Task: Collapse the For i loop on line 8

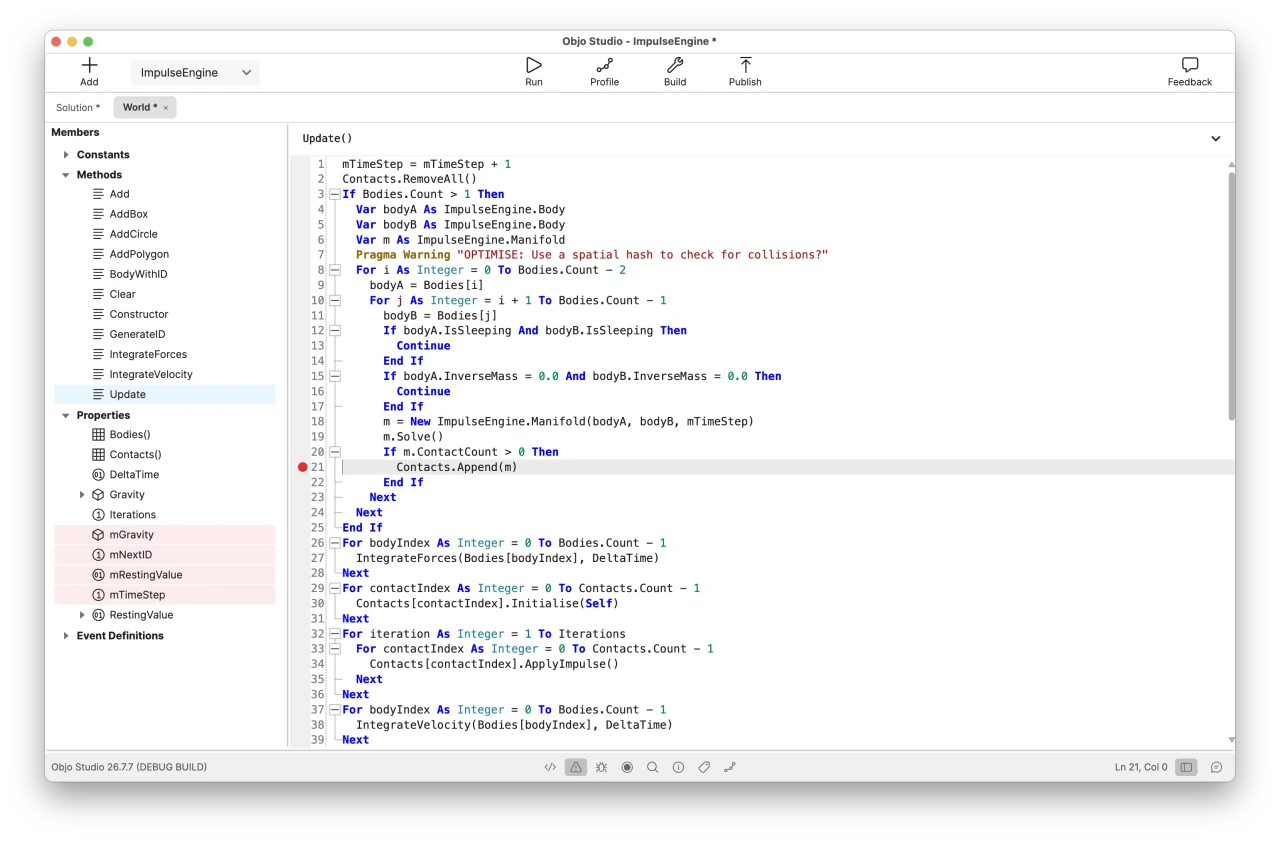Action: tap(334, 270)
